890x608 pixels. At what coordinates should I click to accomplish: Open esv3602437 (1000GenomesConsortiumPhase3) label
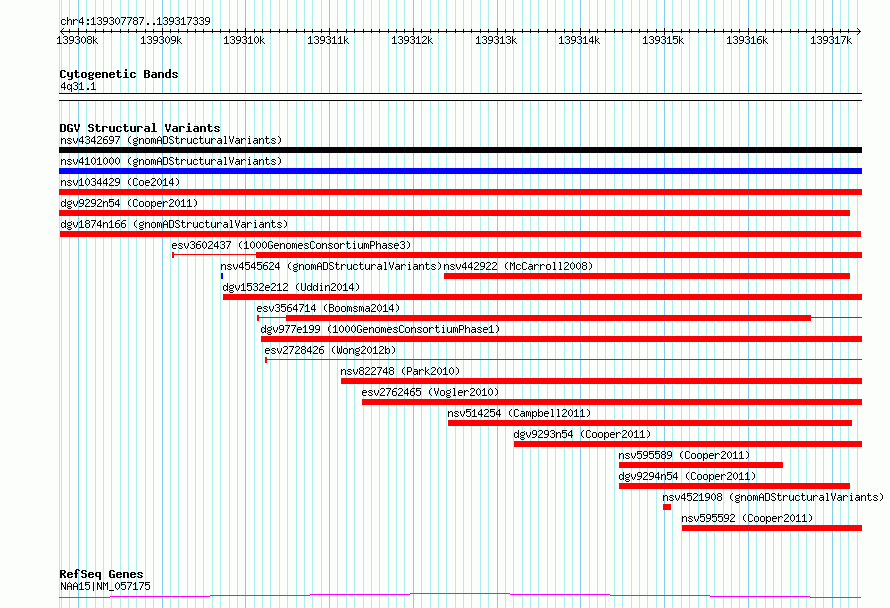pyautogui.click(x=291, y=245)
